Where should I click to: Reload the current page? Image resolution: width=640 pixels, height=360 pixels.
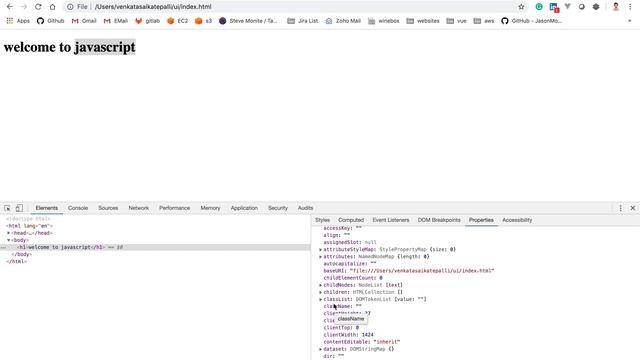38,7
